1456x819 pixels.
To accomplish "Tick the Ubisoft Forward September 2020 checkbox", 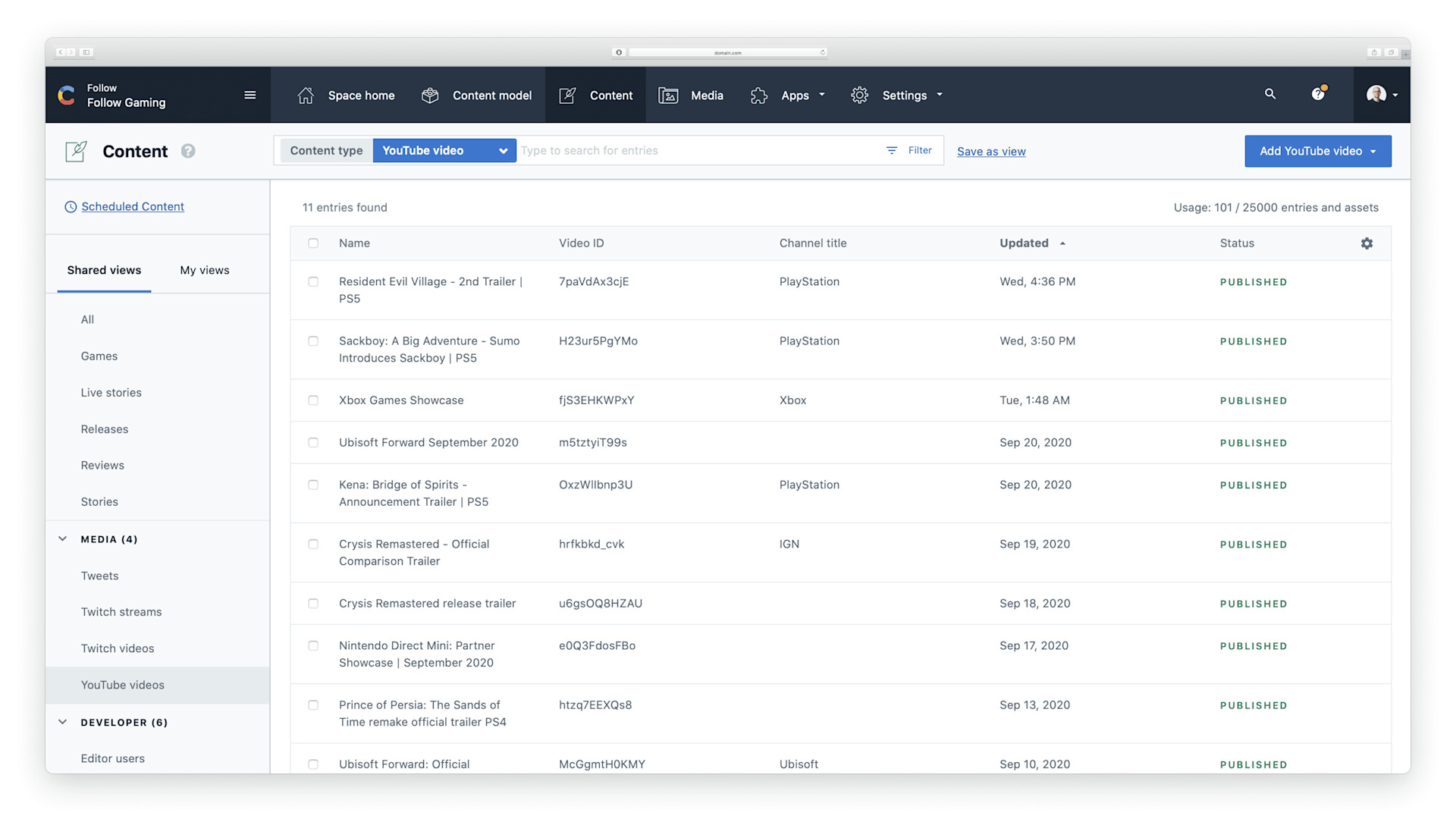I will point(313,443).
